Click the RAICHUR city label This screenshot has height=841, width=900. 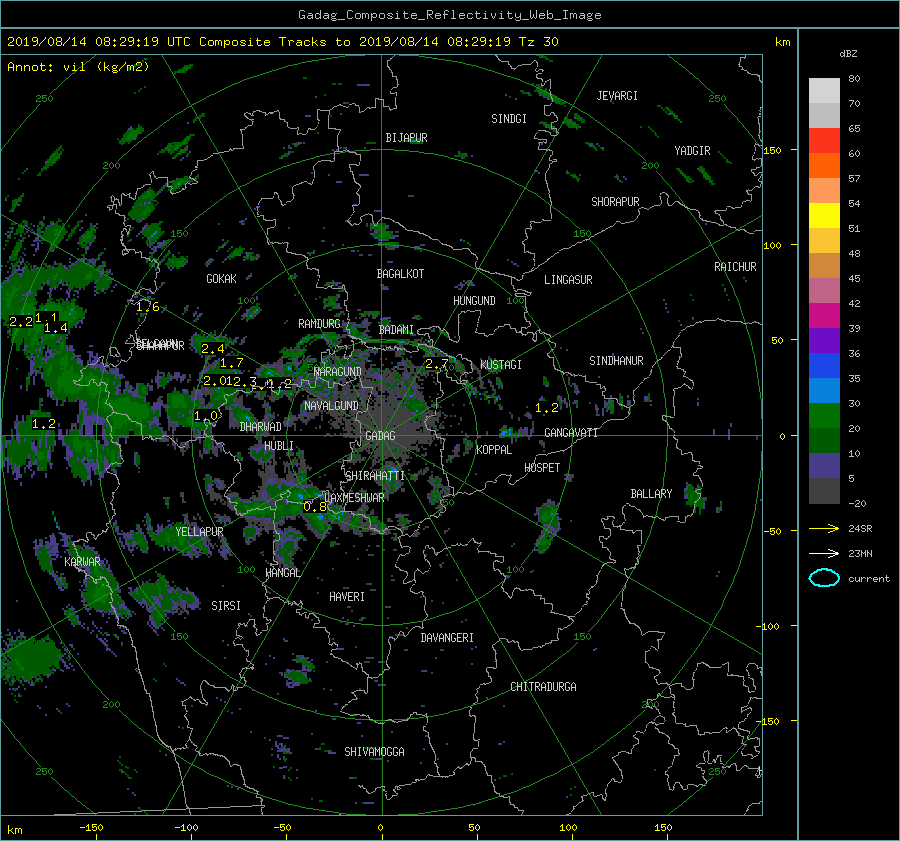(x=735, y=267)
